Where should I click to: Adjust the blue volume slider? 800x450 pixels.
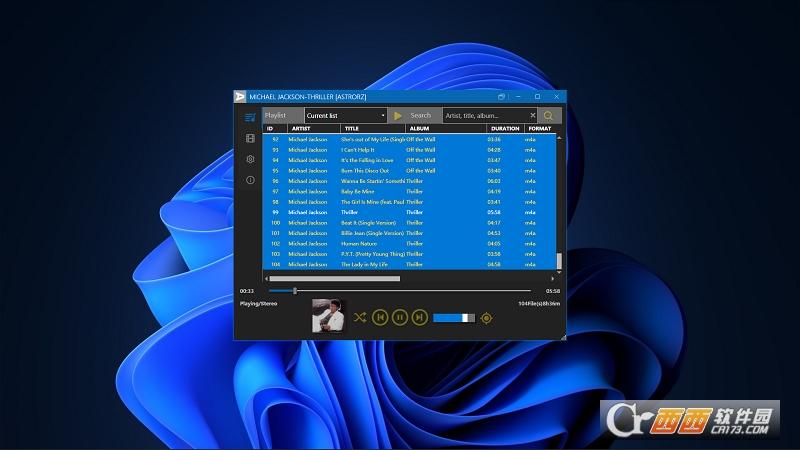[x=454, y=318]
